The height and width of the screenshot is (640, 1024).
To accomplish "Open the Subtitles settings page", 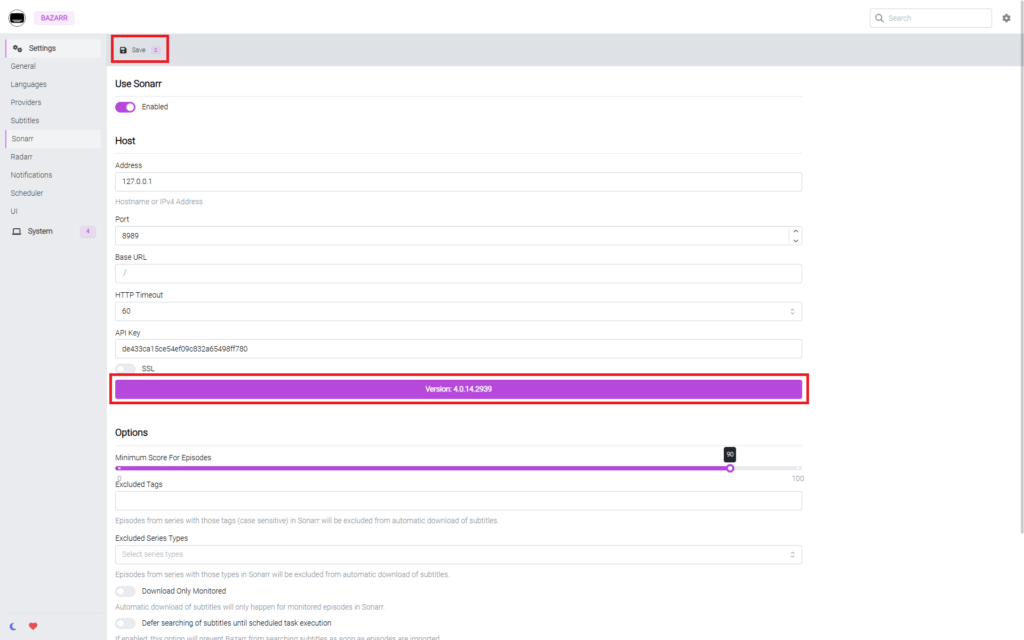I will point(54,121).
